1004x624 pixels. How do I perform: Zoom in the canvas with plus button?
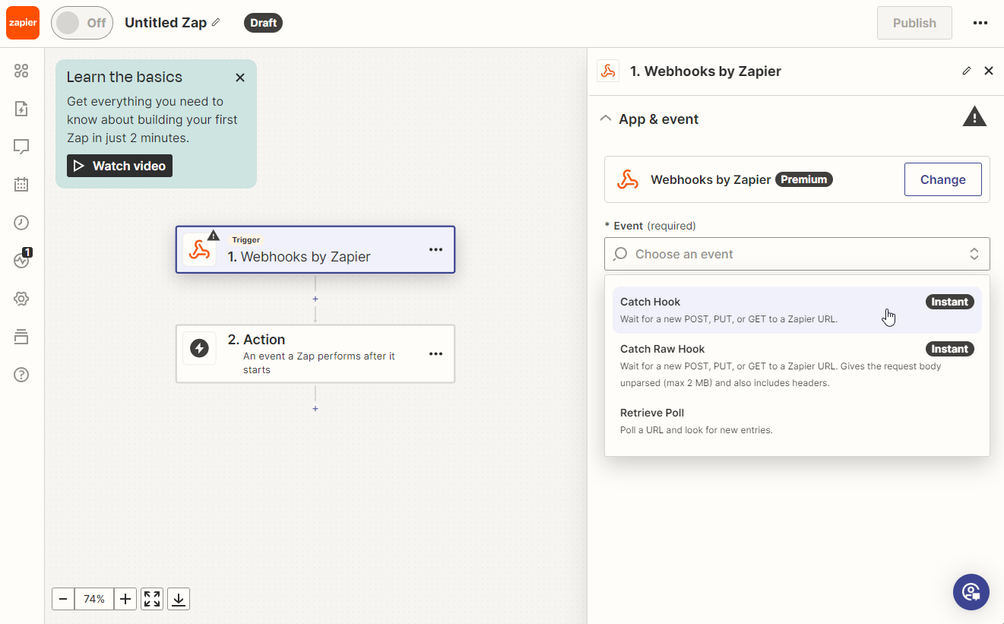[x=126, y=599]
